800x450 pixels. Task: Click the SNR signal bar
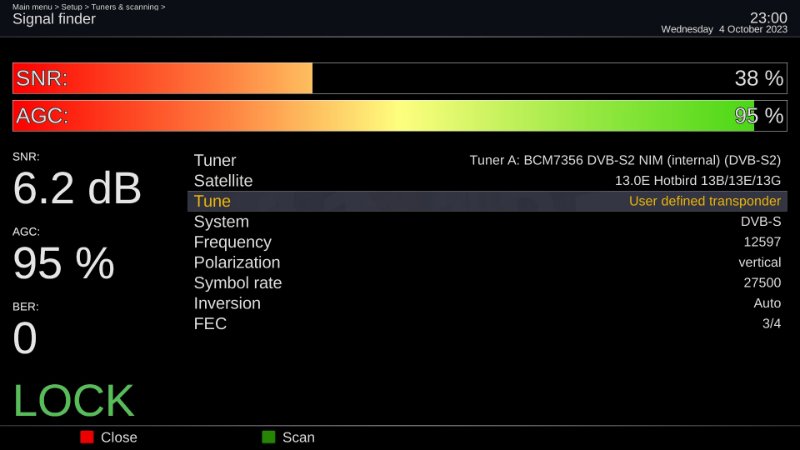[x=399, y=78]
